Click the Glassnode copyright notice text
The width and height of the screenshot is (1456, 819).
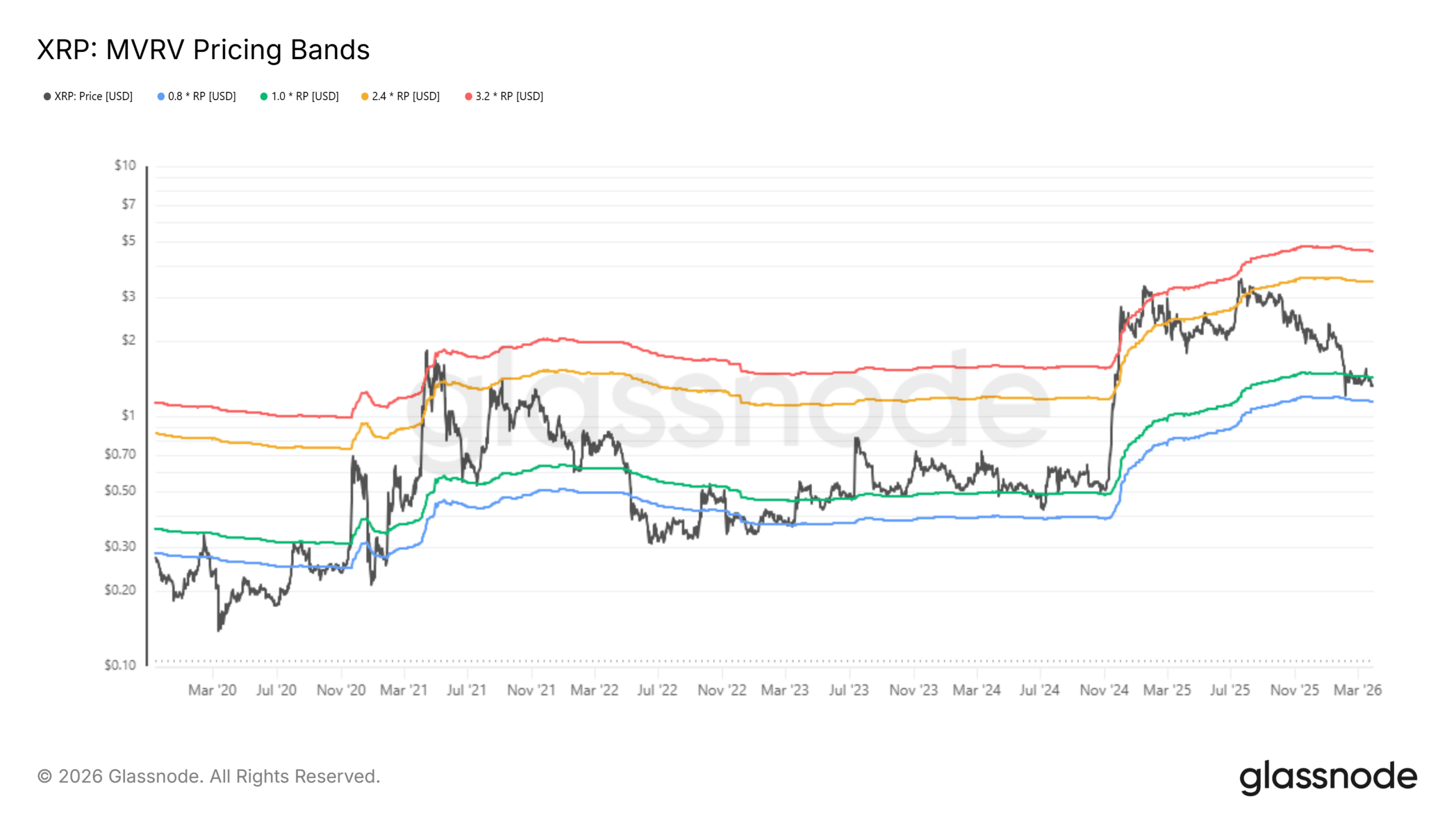point(209,776)
